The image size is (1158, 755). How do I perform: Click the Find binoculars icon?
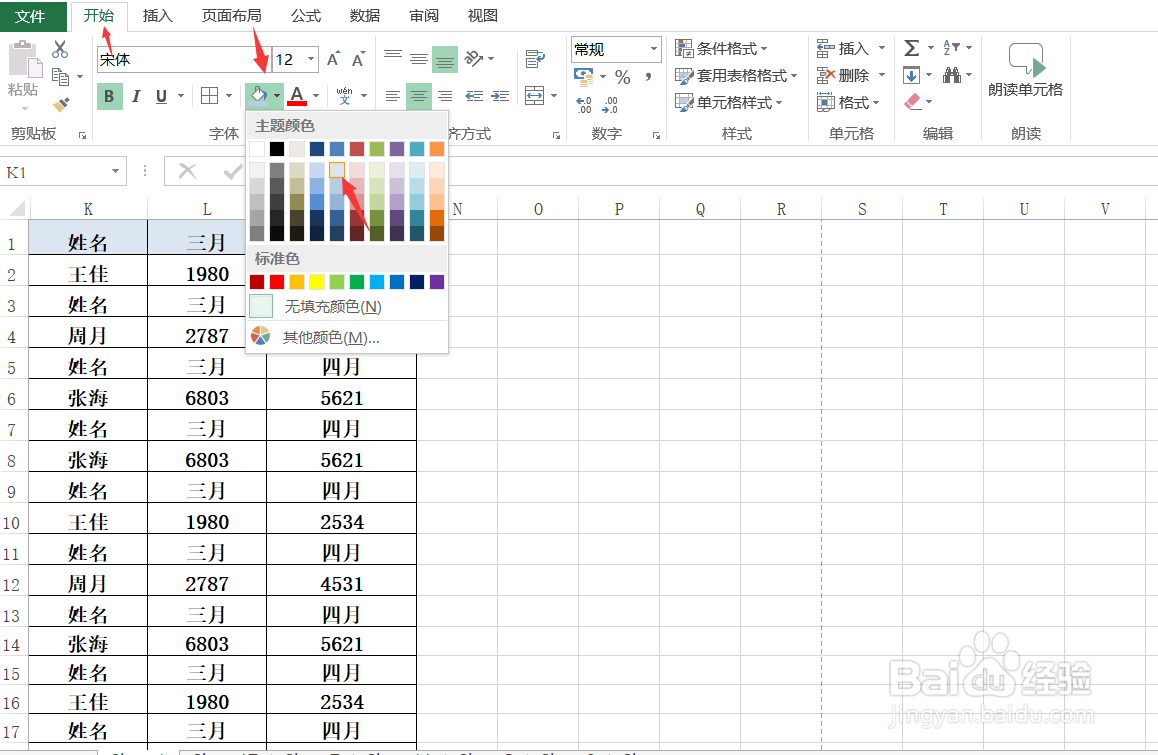[x=952, y=75]
